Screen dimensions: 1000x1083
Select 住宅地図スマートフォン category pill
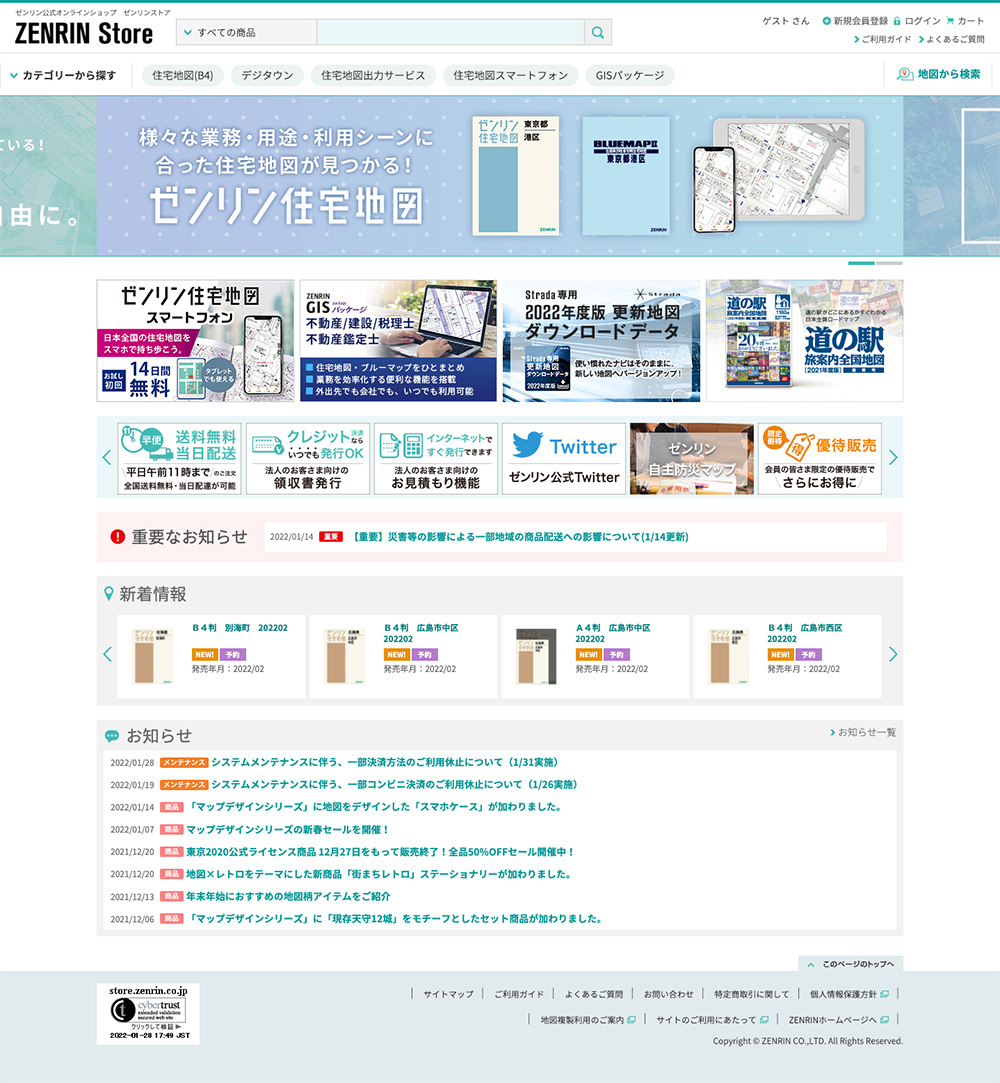click(510, 75)
